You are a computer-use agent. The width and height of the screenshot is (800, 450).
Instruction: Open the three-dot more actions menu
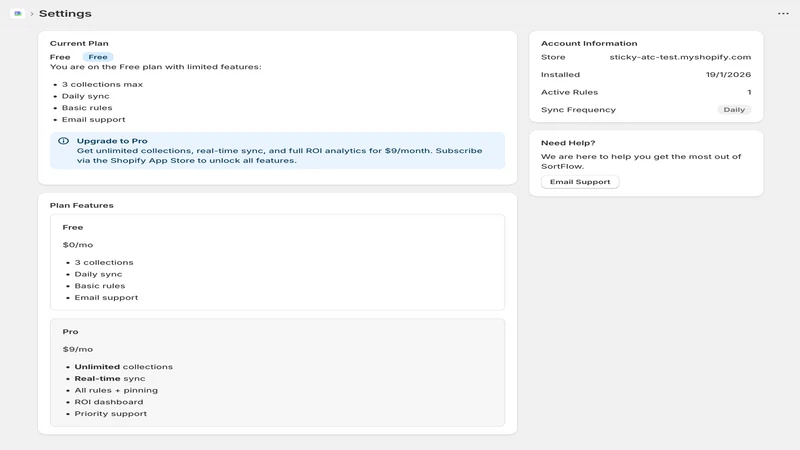tap(783, 14)
